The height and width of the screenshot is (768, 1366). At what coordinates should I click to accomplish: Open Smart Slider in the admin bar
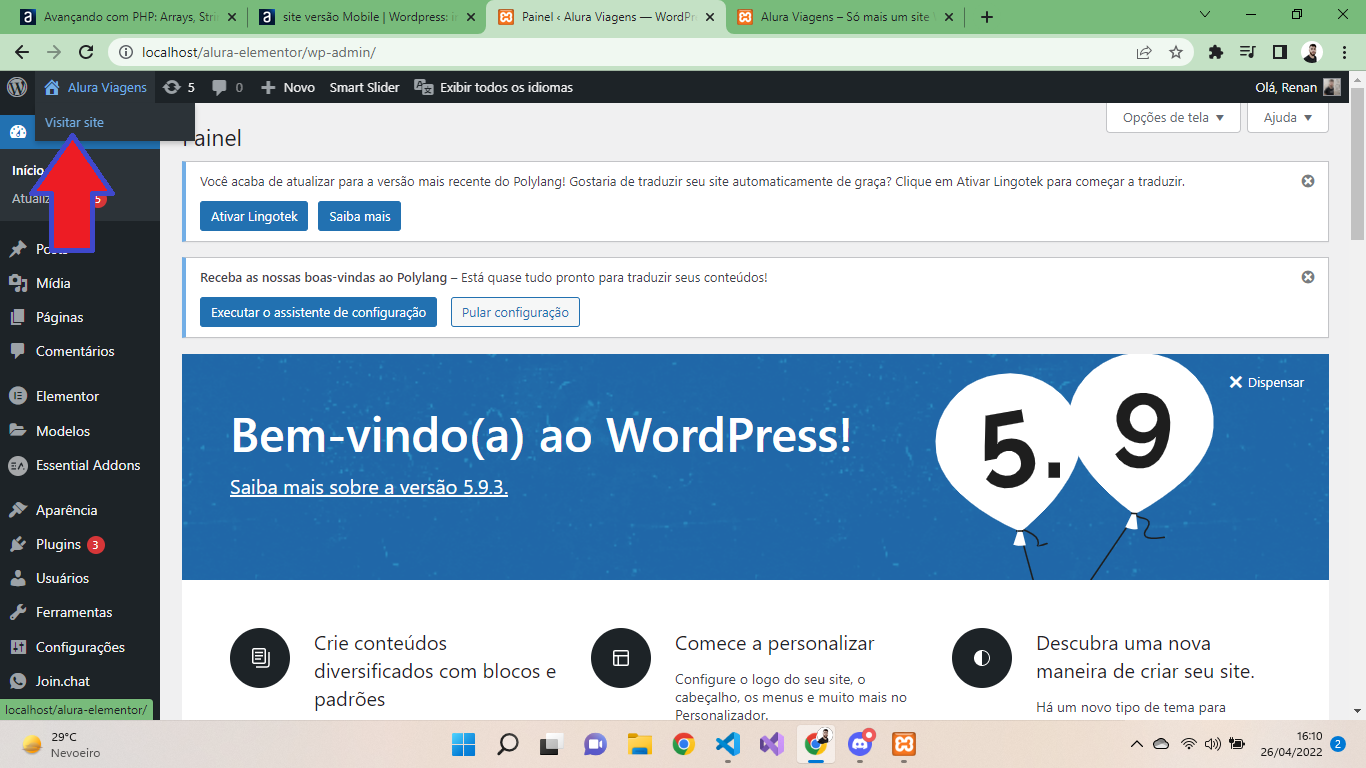click(365, 87)
